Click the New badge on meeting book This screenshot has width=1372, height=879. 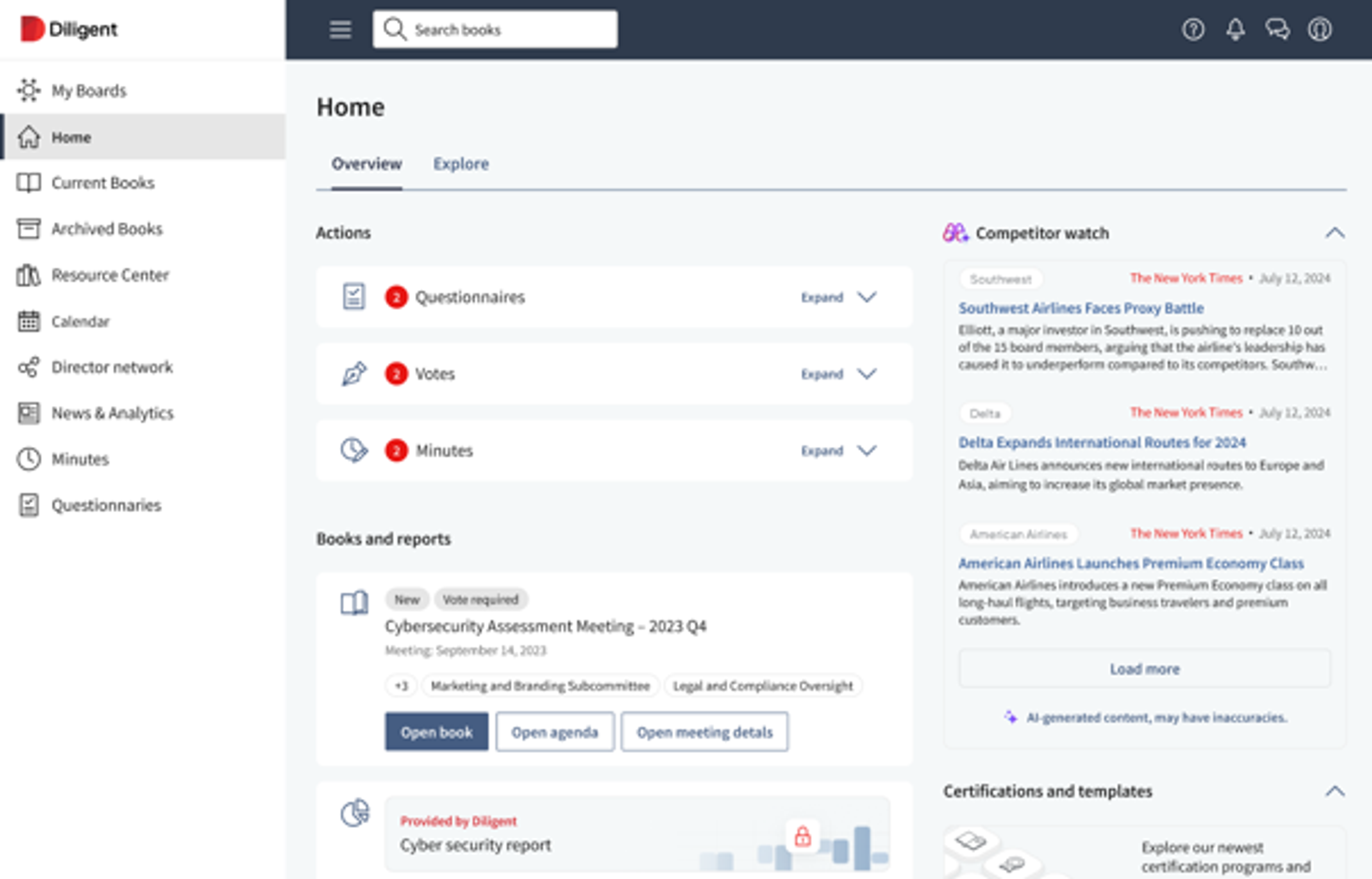coord(407,599)
